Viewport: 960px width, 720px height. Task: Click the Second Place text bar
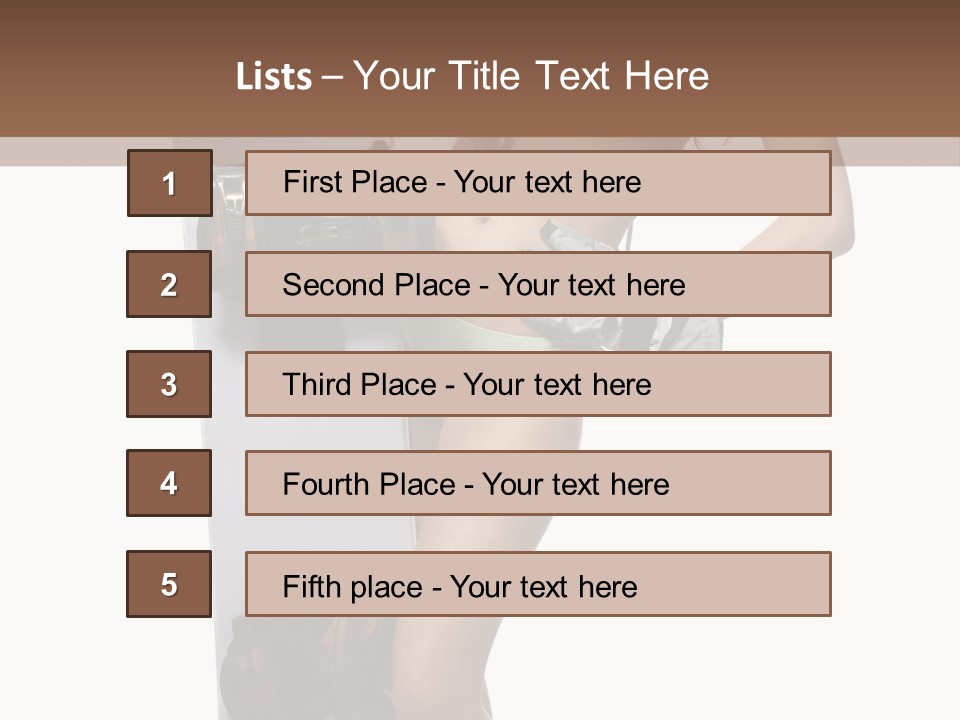click(x=538, y=284)
